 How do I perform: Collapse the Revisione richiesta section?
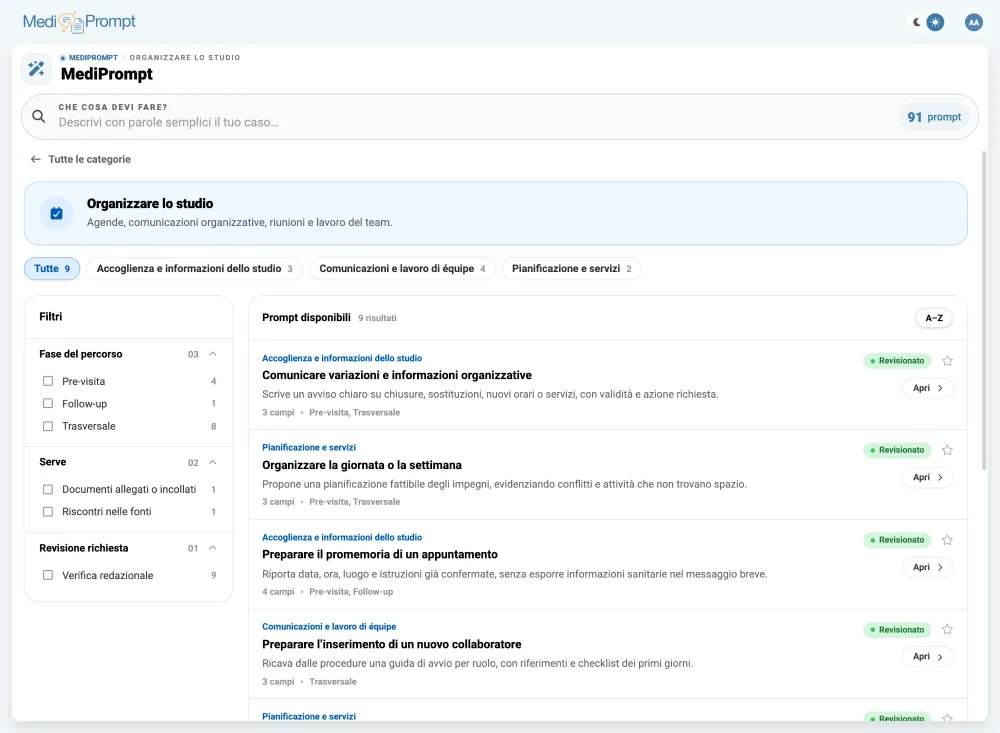(213, 548)
